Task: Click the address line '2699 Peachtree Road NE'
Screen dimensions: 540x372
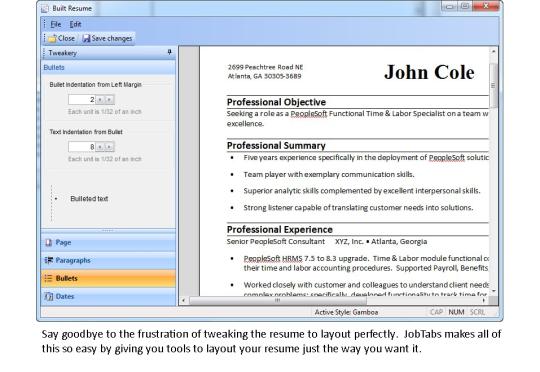Action: (265, 67)
